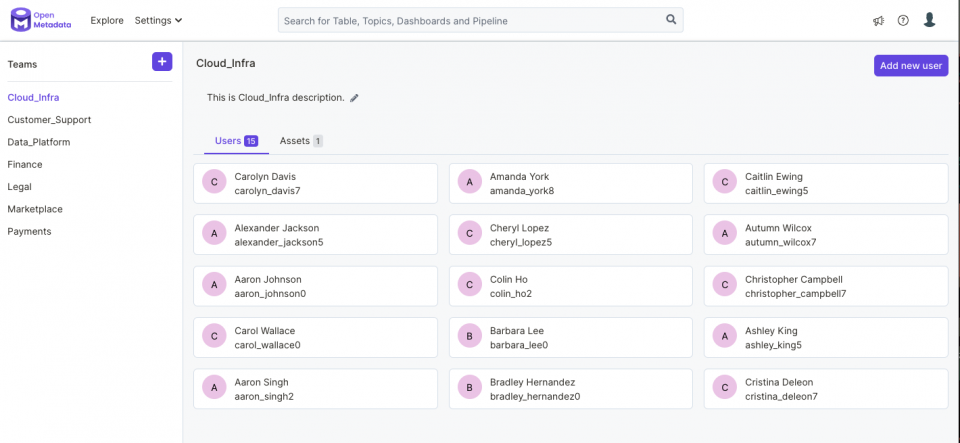Viewport: 960px width, 443px height.
Task: Open the Explore menu item
Action: coord(107,20)
